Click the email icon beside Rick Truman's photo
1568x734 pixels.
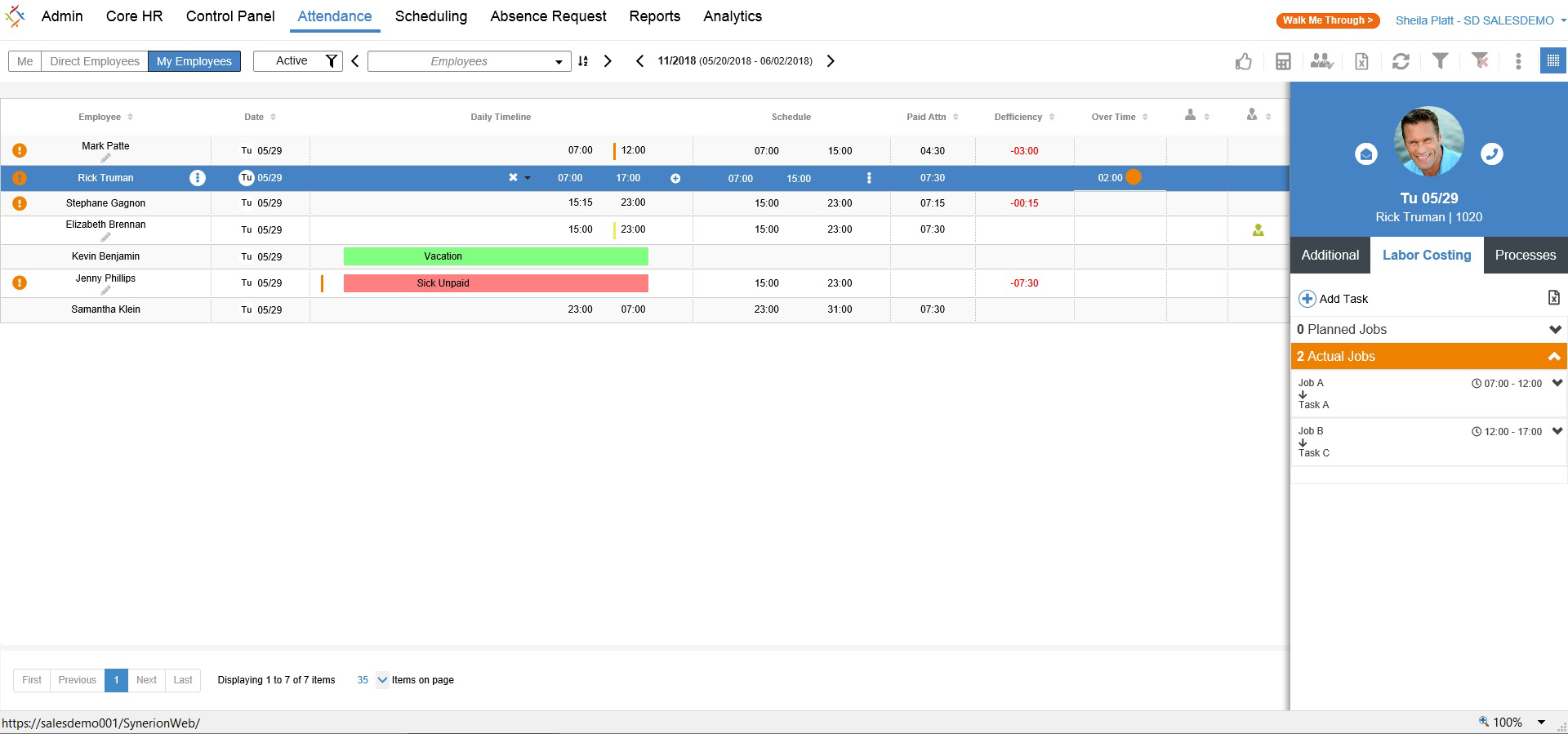coord(1366,153)
